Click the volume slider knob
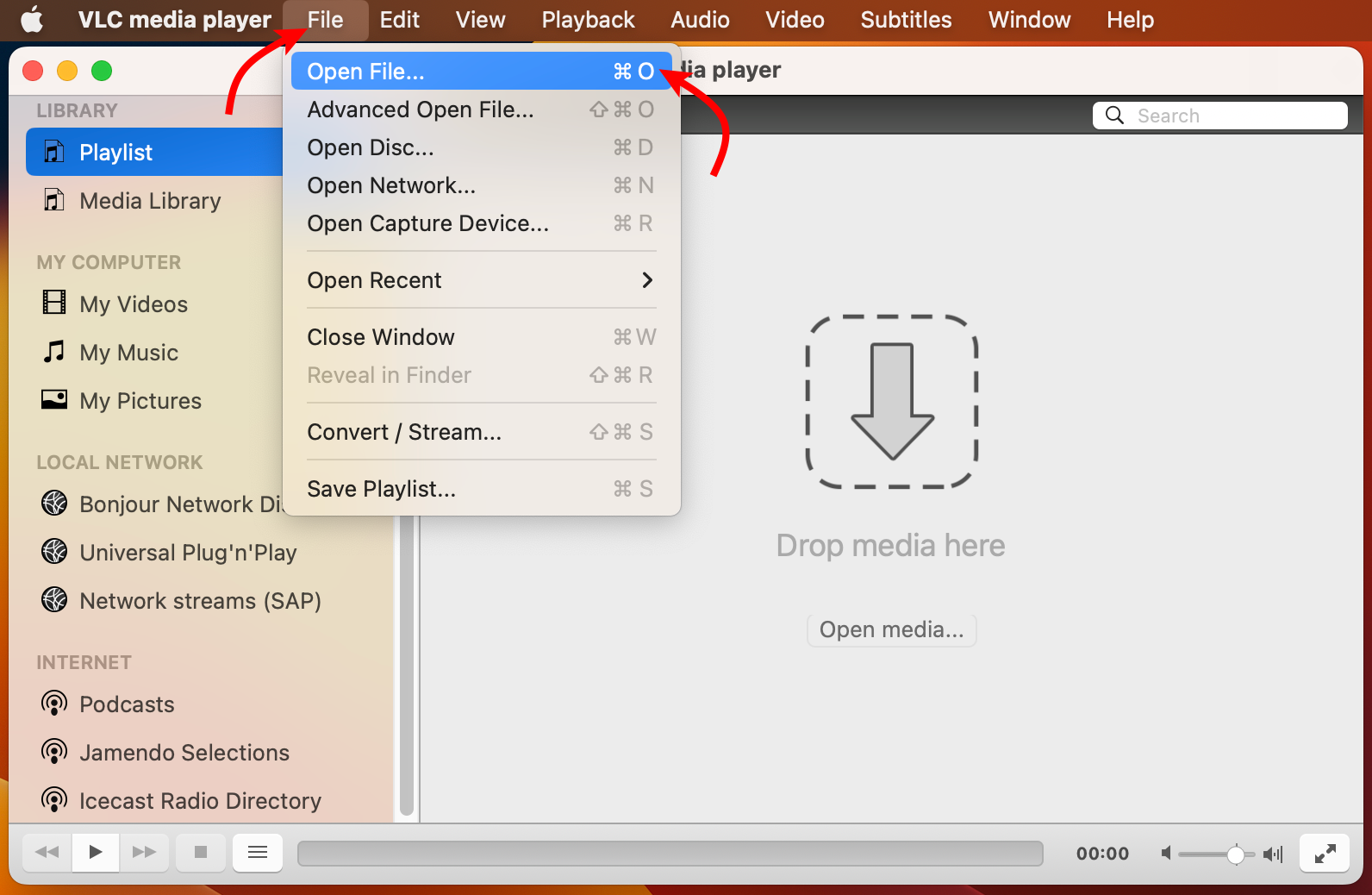 point(1235,854)
